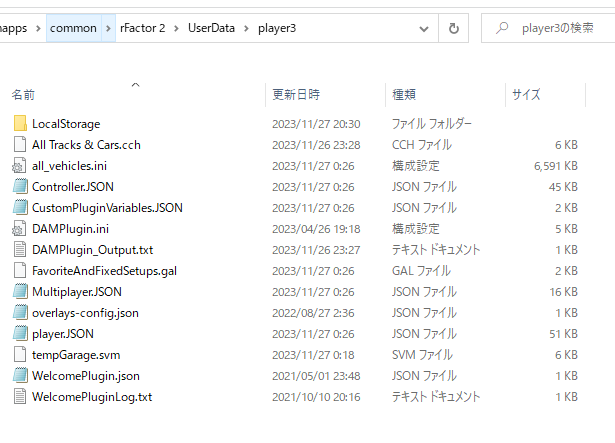Viewport: 615px width, 443px height.
Task: Click the 2021/05/01 23:48 date cell
Action: [316, 376]
